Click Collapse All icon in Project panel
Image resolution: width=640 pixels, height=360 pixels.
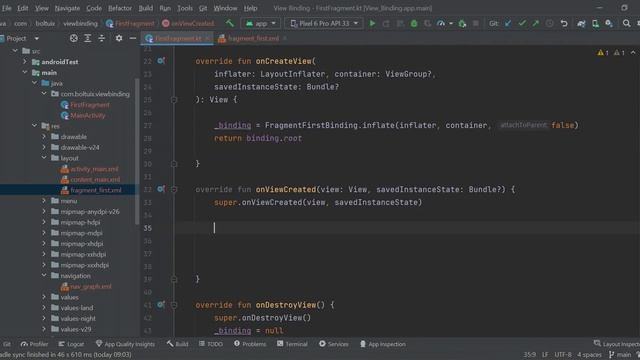102,38
